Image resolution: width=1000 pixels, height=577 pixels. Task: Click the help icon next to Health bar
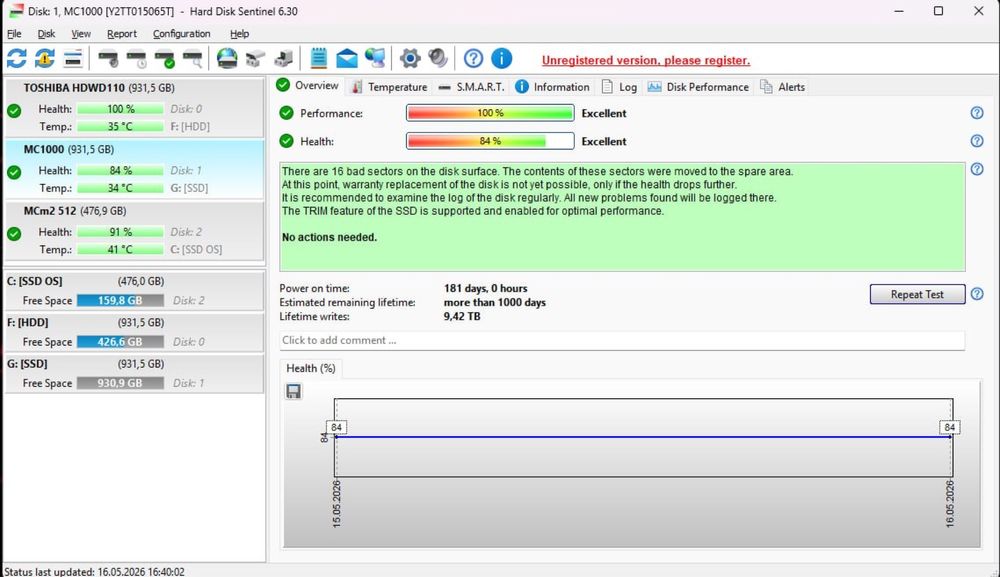(x=976, y=141)
